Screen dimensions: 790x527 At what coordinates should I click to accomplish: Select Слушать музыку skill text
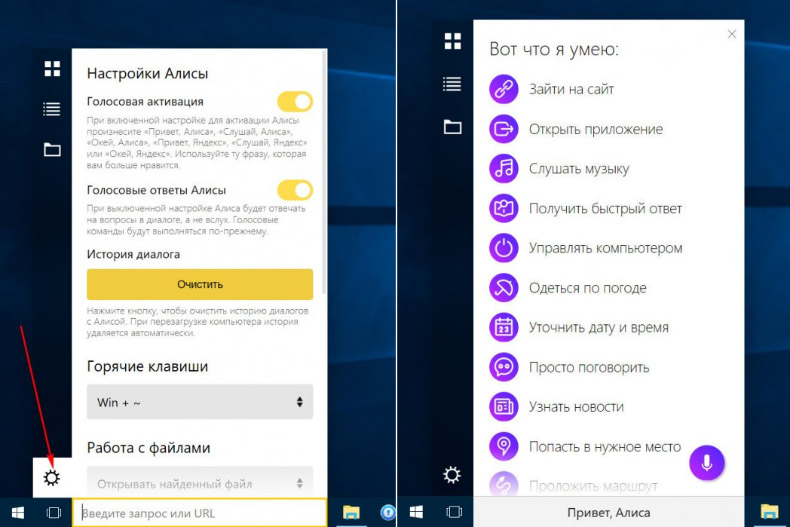(579, 169)
